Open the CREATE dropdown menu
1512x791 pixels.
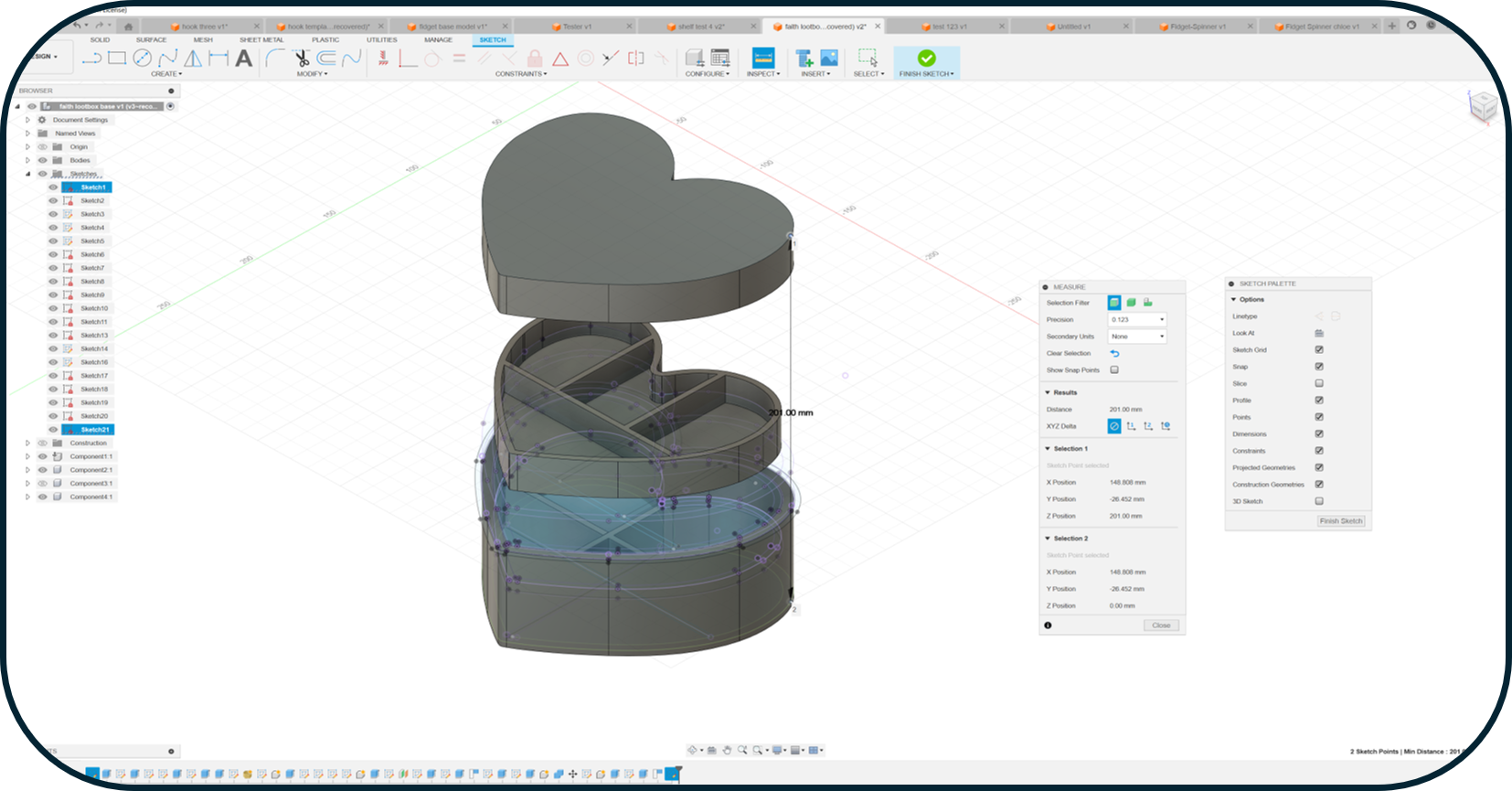166,74
